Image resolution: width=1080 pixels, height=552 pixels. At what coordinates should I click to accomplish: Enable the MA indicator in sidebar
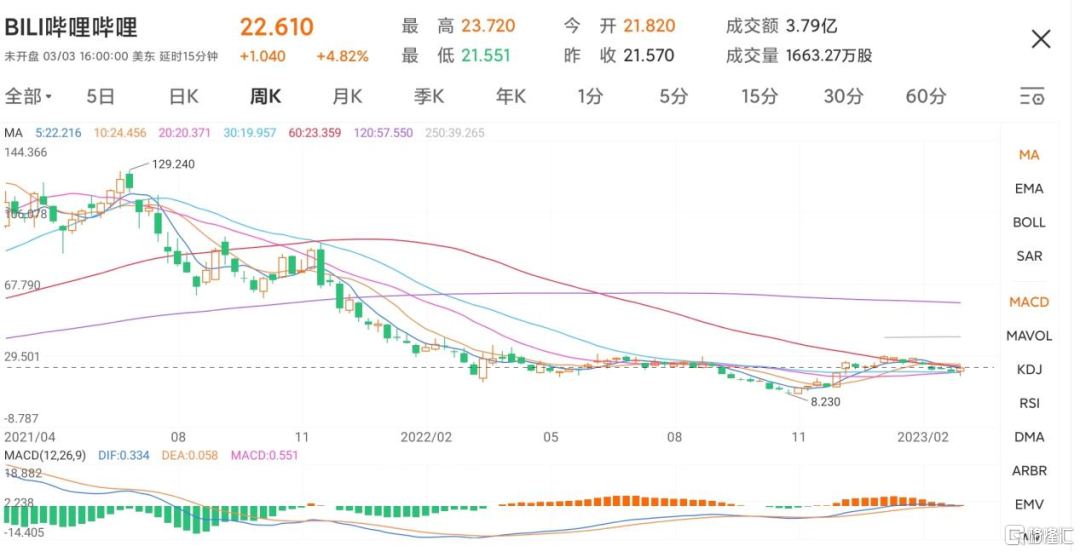coord(1029,155)
